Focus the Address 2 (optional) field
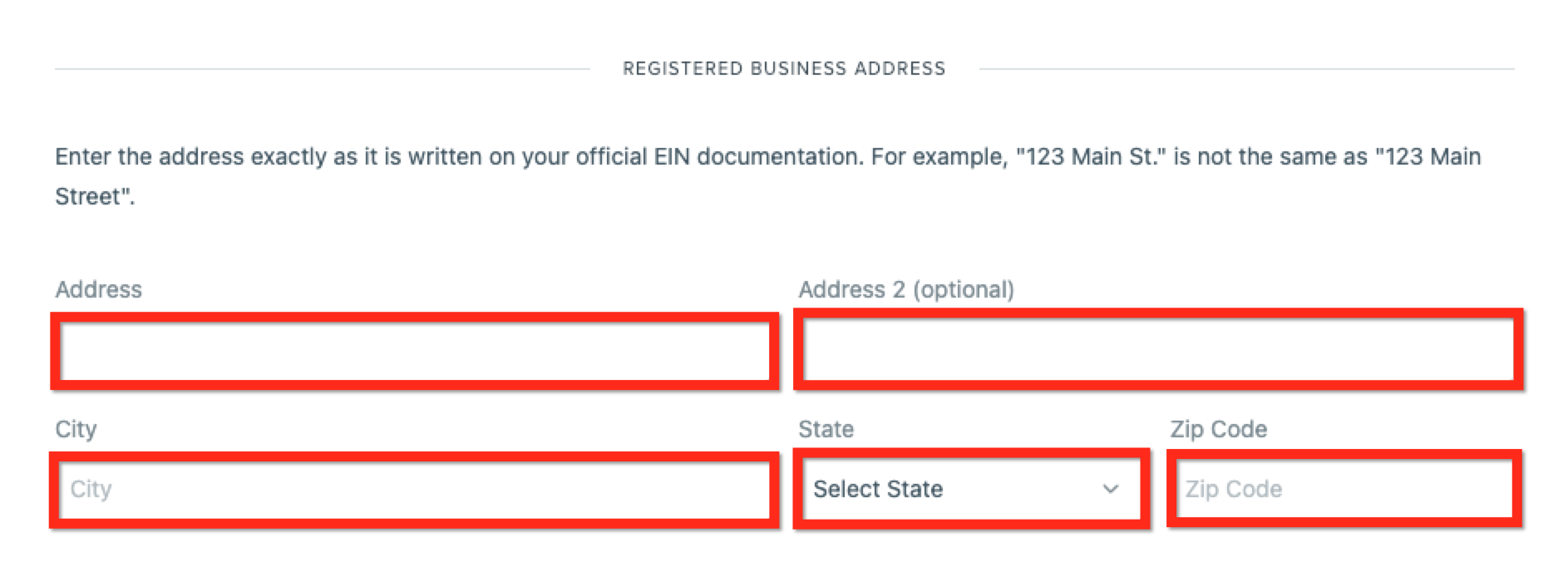 (x=1157, y=351)
